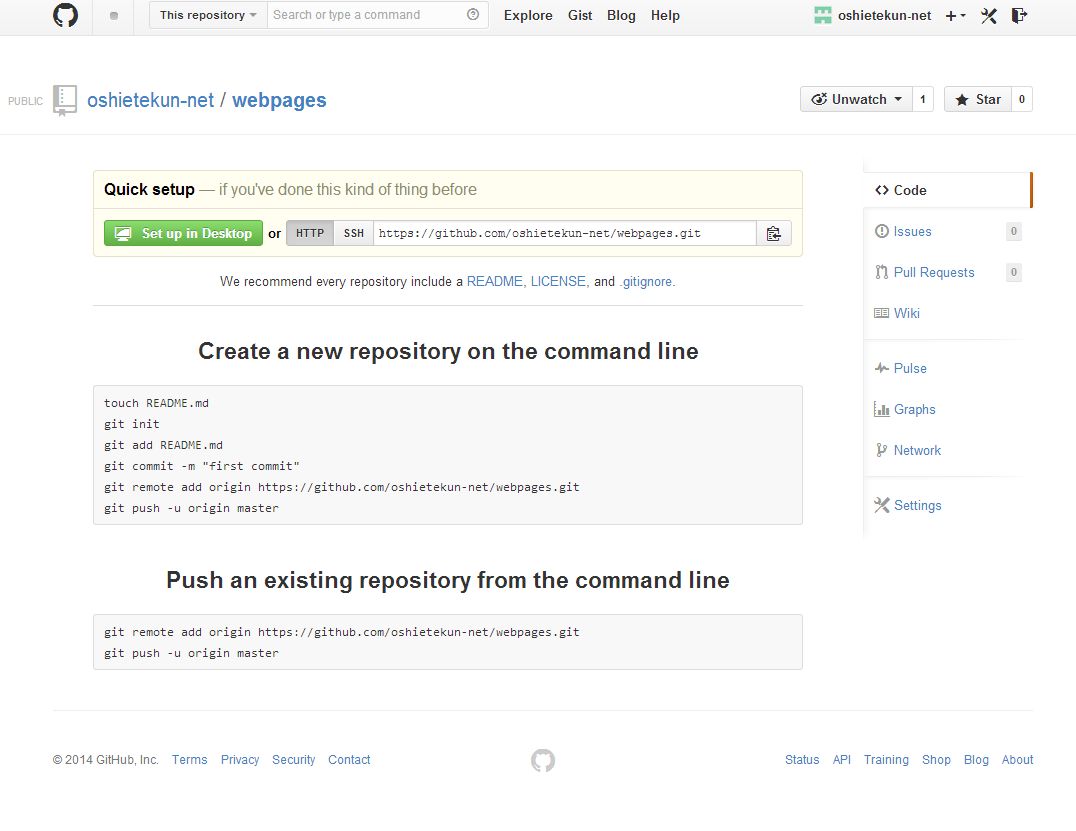Image resolution: width=1076 pixels, height=831 pixels.
Task: Click the Pulse waveform icon
Action: pos(881,368)
